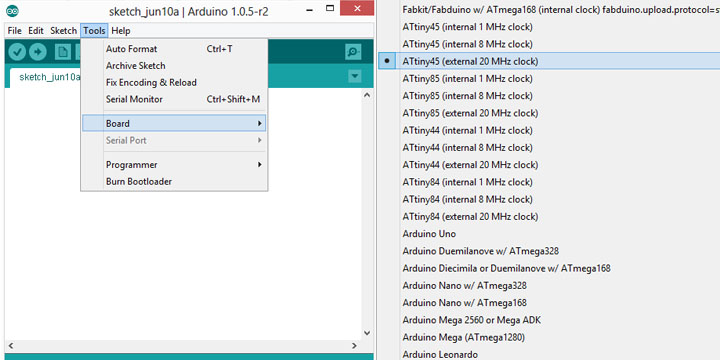The height and width of the screenshot is (360, 720).
Task: Select Fix Encoding & Reload
Action: tap(174, 83)
